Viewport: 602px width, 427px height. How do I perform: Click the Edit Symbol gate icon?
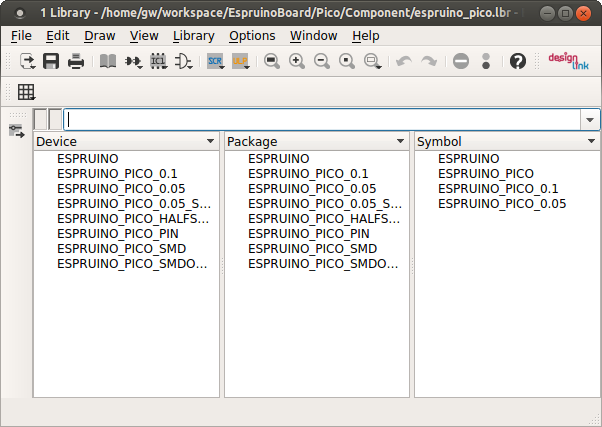[184, 61]
